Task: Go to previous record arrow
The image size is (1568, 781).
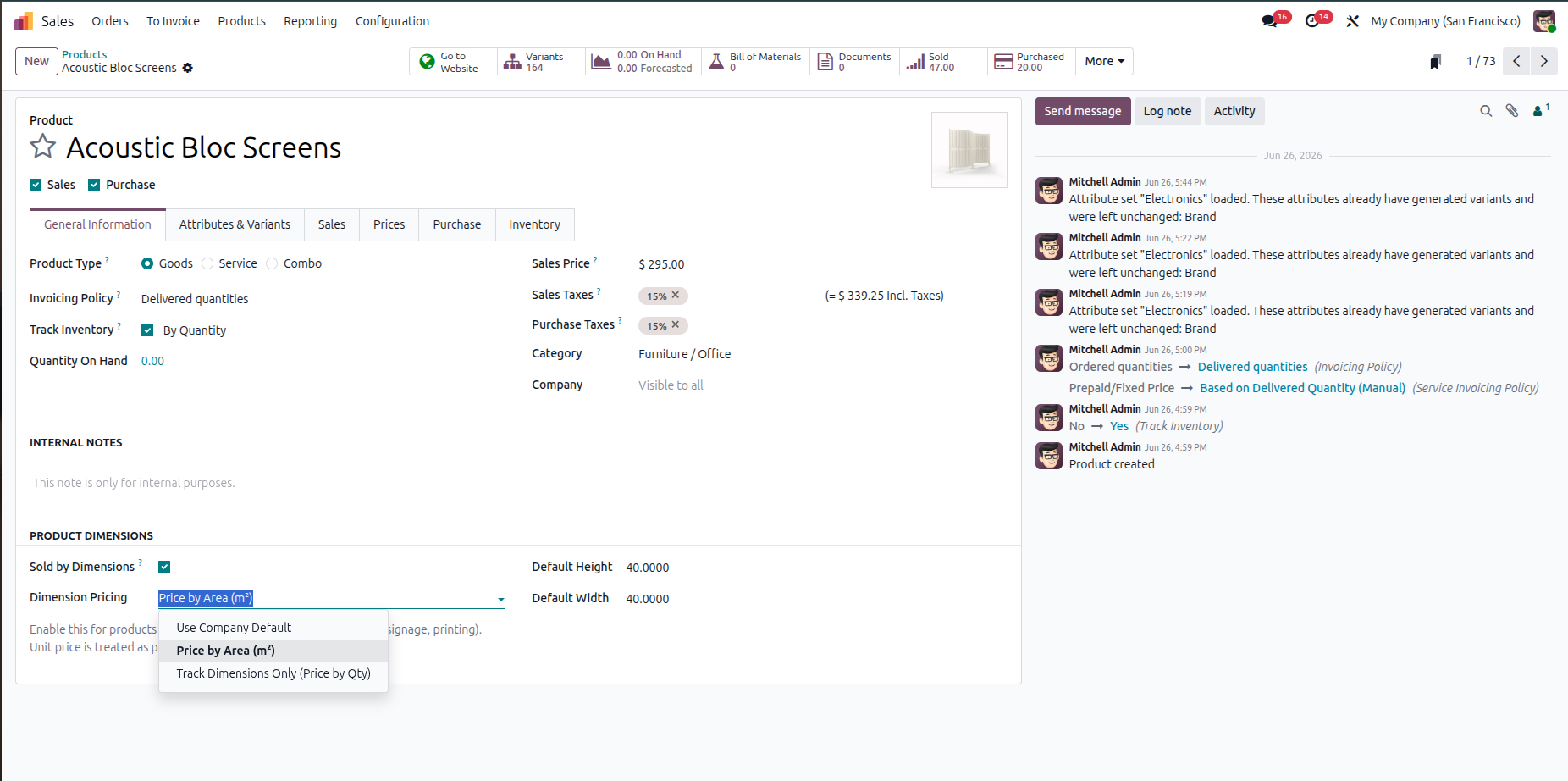Action: (1516, 61)
